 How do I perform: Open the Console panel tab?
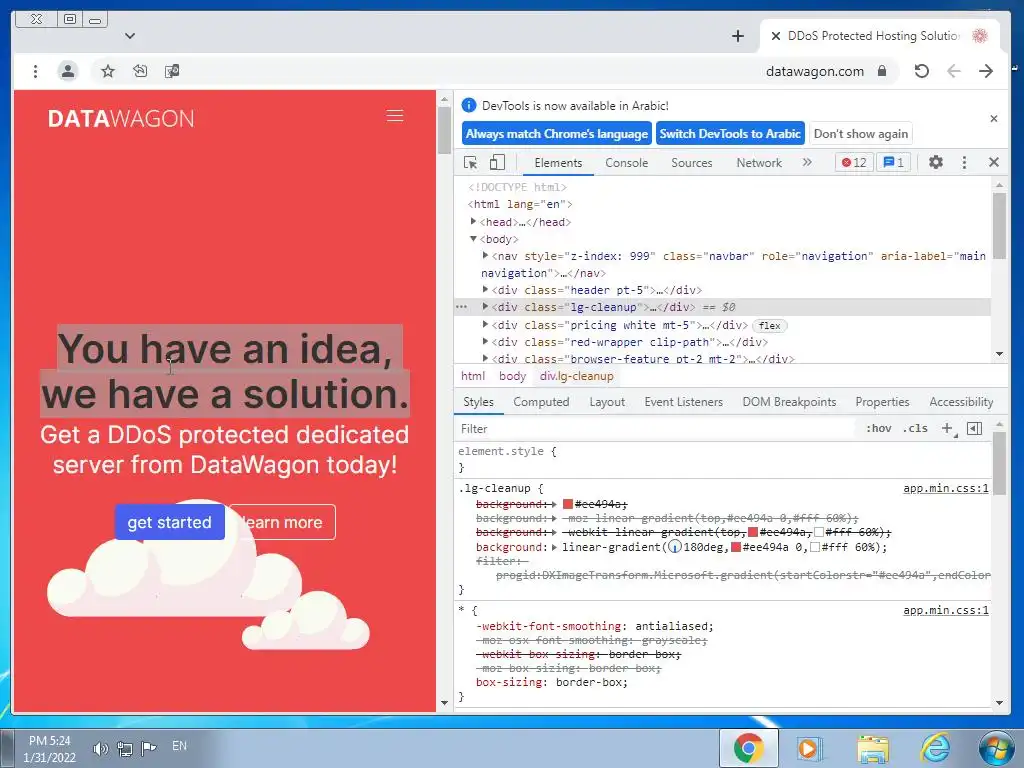tap(626, 163)
